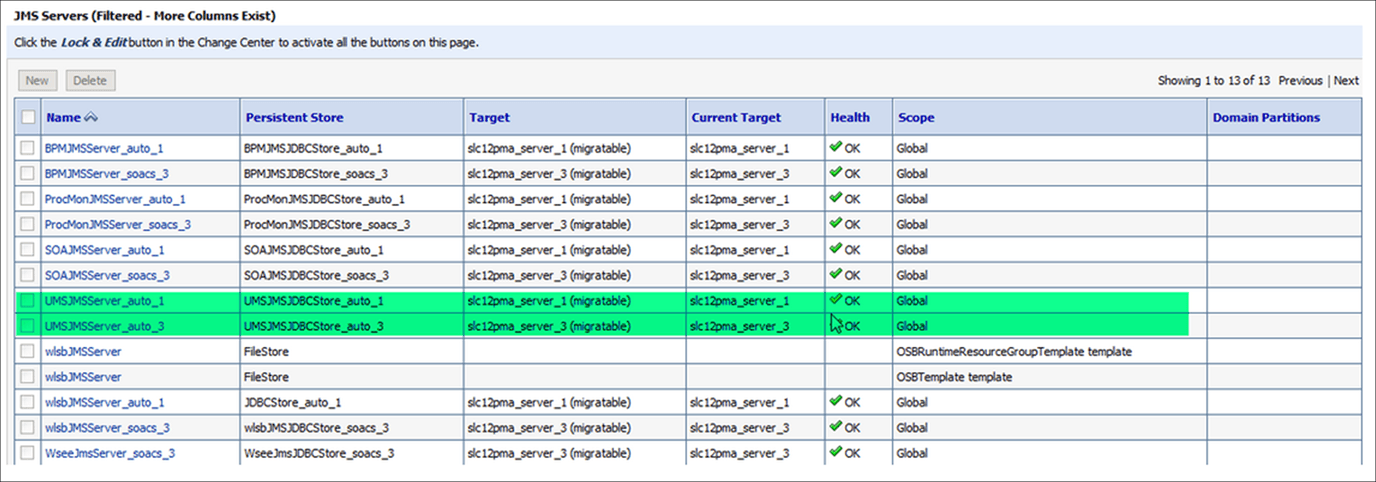Tick checkbox for UMSJMSServer_auto_1 row
This screenshot has width=1376, height=482.
click(28, 300)
